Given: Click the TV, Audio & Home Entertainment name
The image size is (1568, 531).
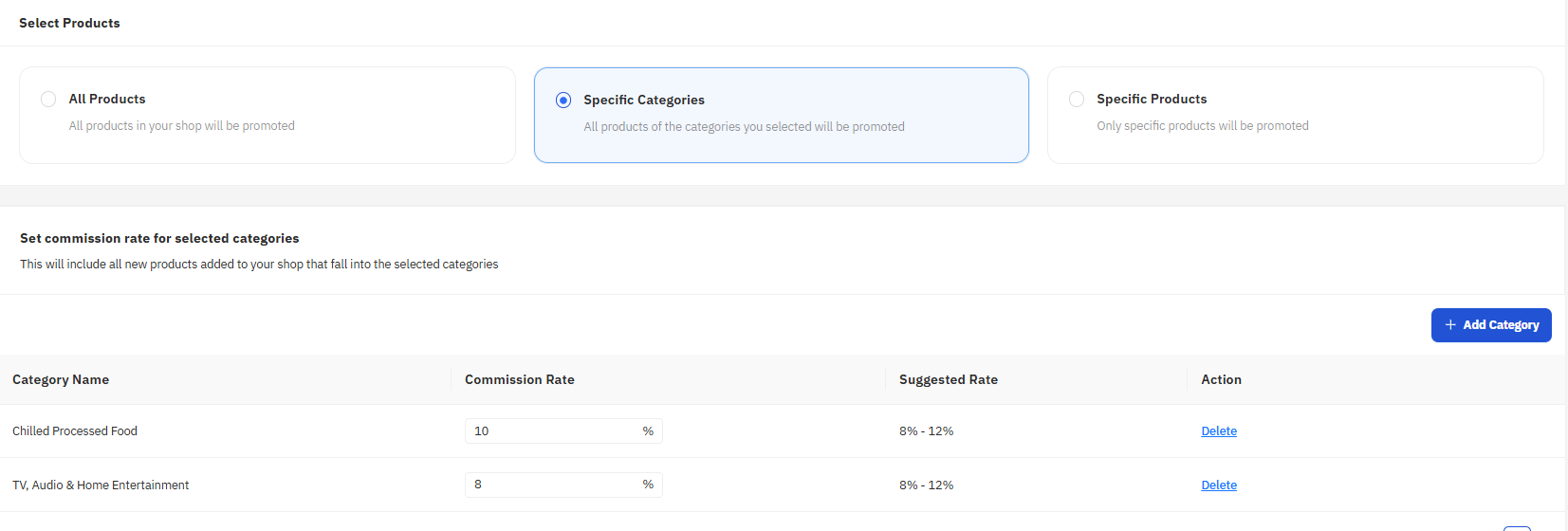Looking at the screenshot, I should [x=101, y=485].
